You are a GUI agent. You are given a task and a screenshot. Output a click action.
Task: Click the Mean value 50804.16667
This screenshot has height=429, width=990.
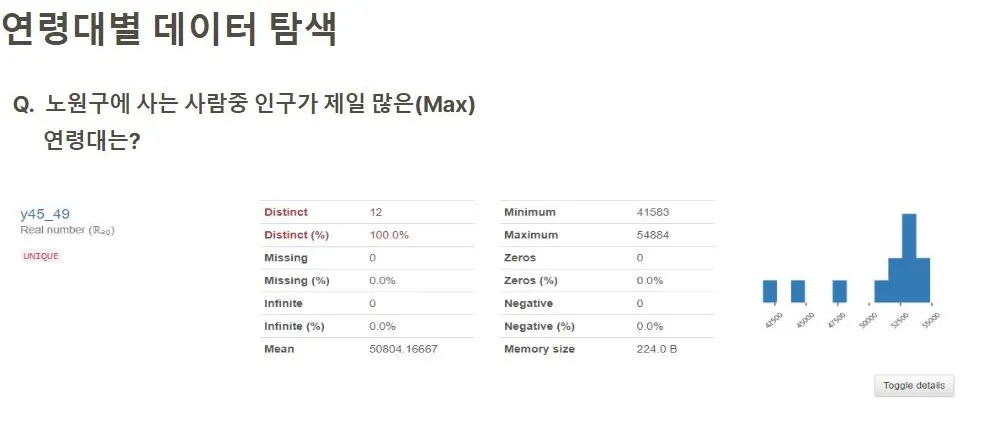point(403,349)
